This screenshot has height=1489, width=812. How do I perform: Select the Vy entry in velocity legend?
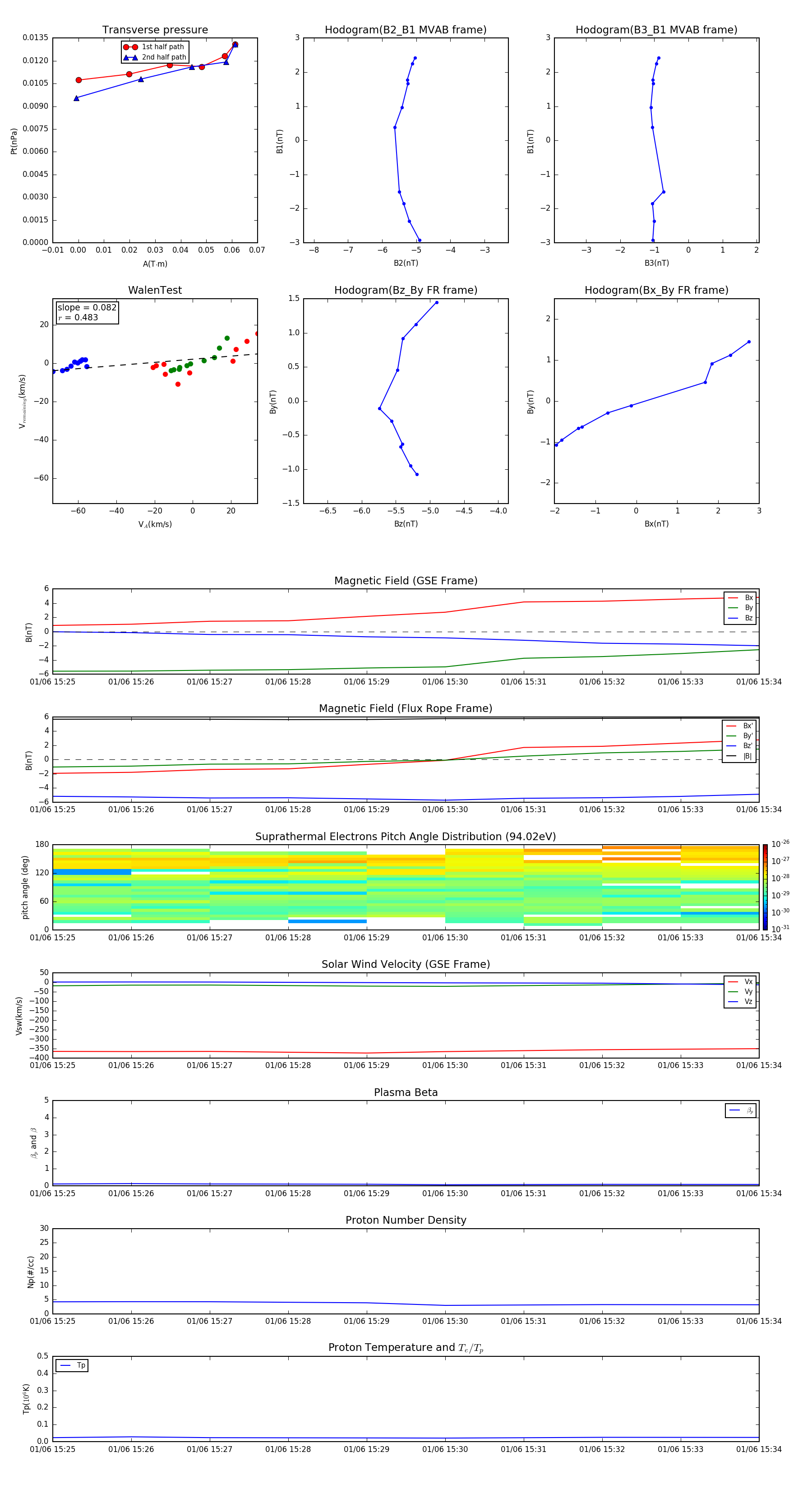(x=740, y=992)
